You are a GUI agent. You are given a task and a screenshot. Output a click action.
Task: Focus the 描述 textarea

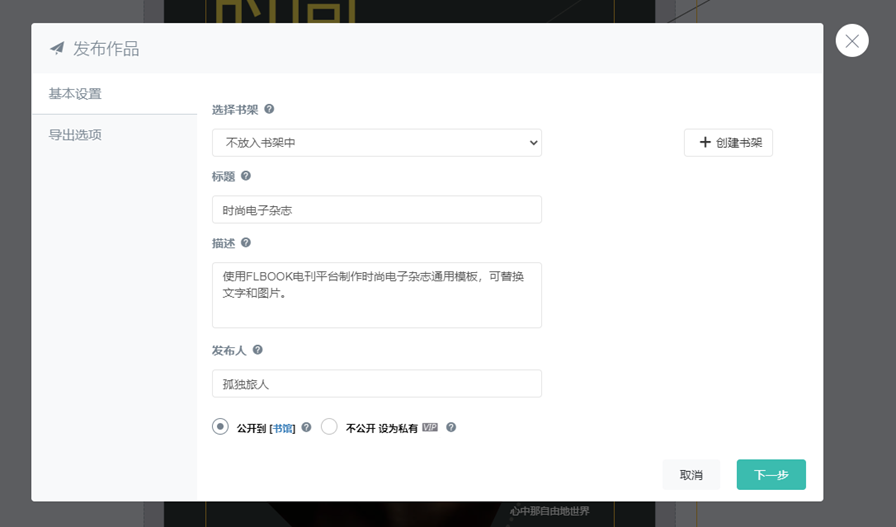[x=377, y=295]
